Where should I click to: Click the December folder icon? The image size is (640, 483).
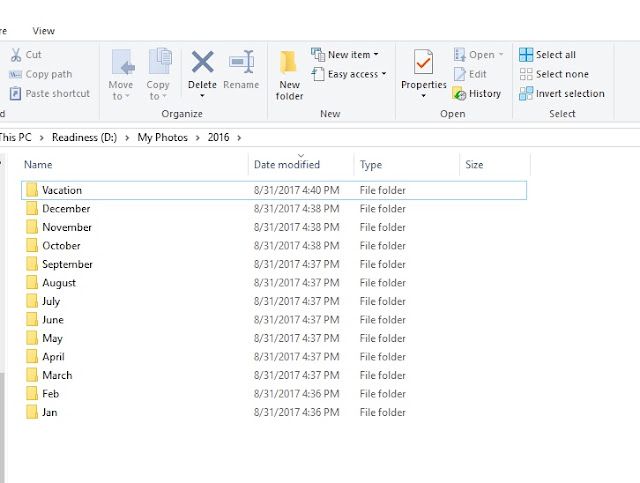pyautogui.click(x=32, y=208)
